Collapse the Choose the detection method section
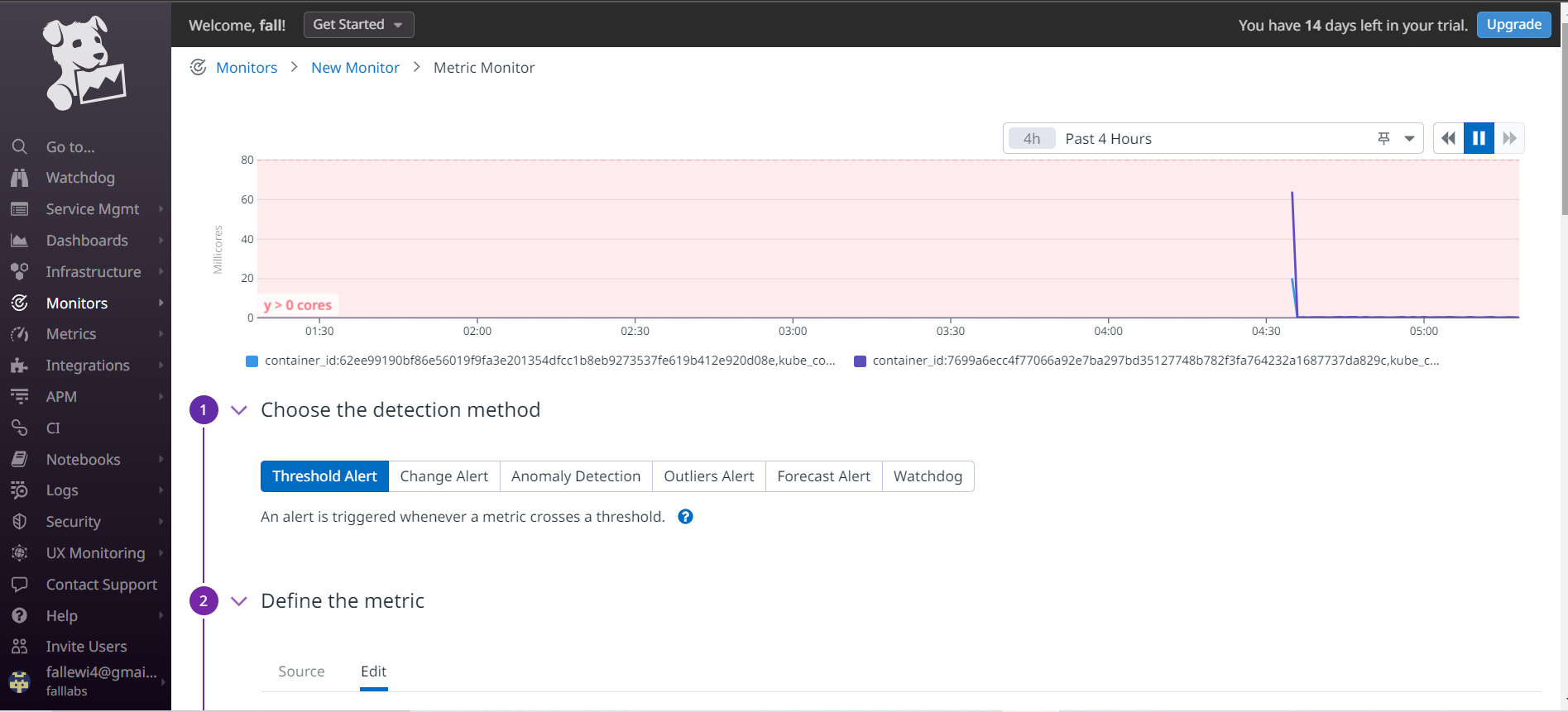 [x=239, y=410]
